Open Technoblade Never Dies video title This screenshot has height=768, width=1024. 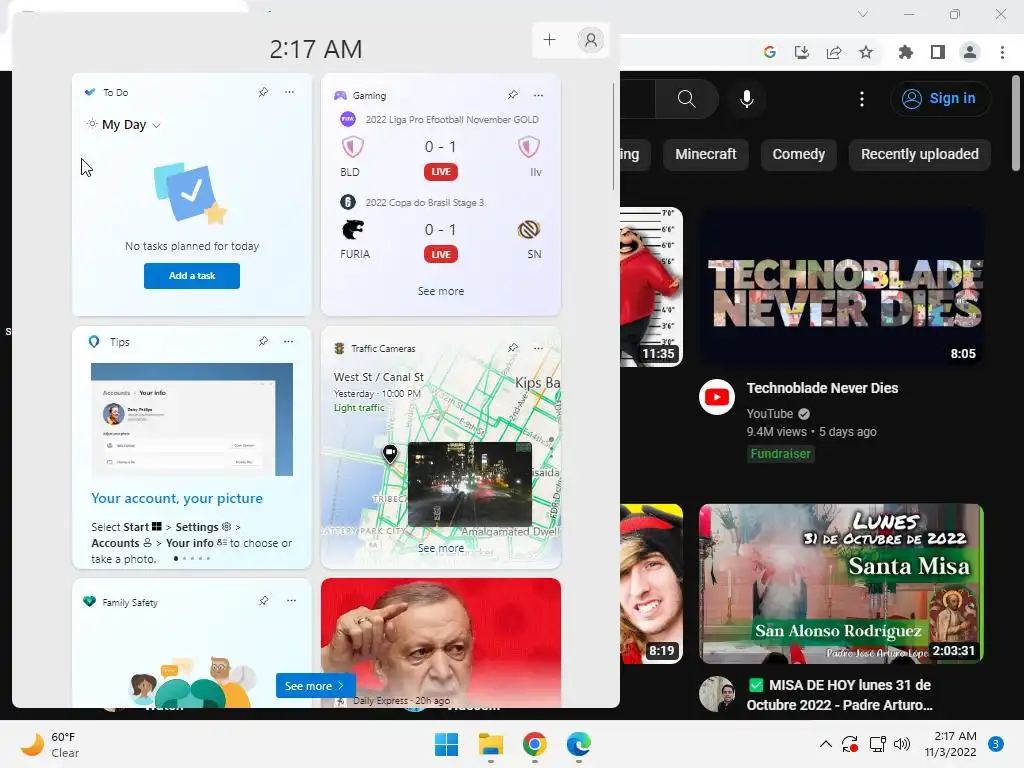coord(822,388)
